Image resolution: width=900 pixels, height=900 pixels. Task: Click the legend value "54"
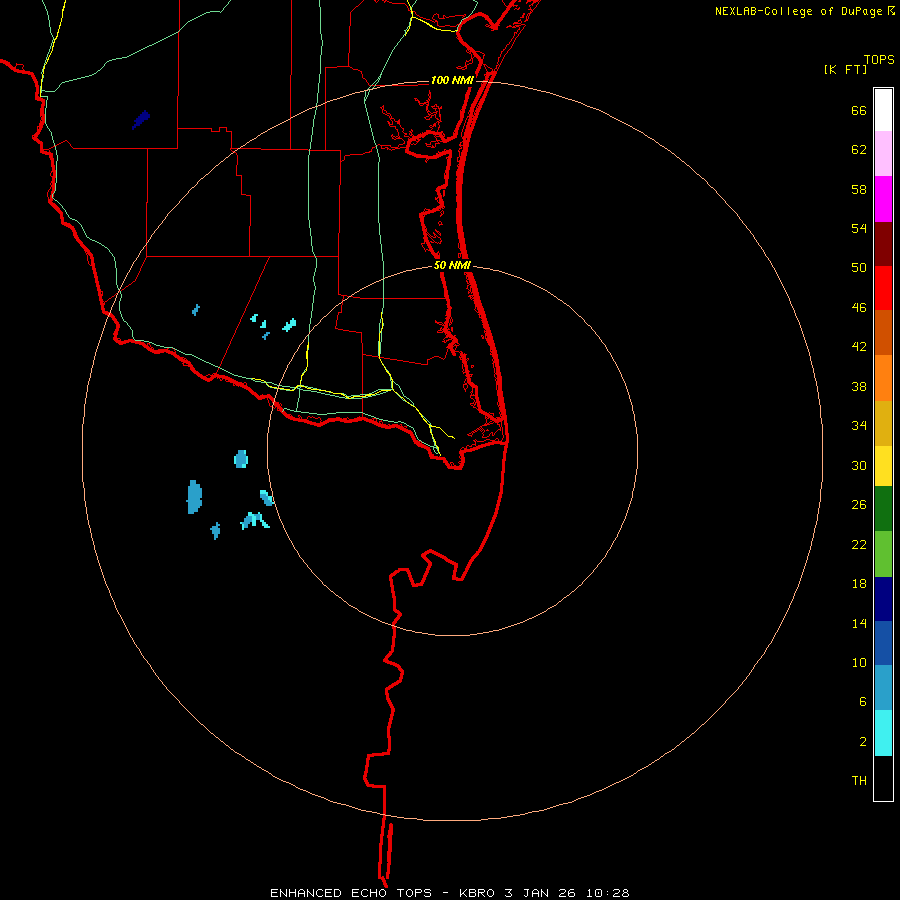pyautogui.click(x=859, y=228)
